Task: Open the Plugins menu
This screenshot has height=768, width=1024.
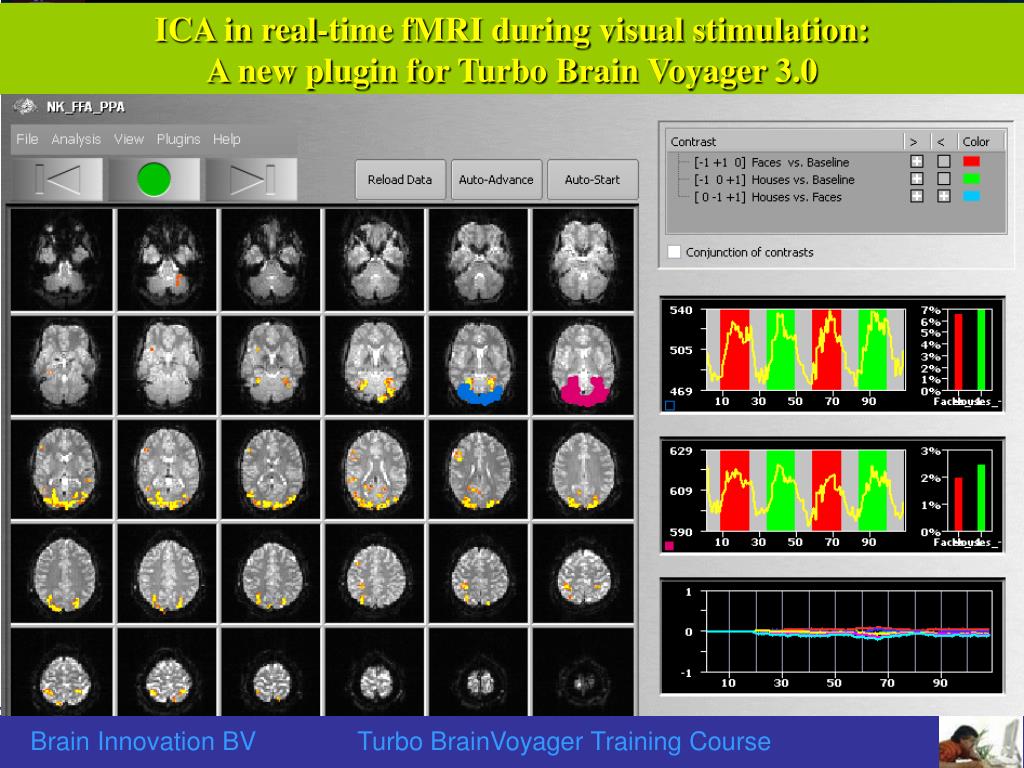Action: click(x=178, y=139)
